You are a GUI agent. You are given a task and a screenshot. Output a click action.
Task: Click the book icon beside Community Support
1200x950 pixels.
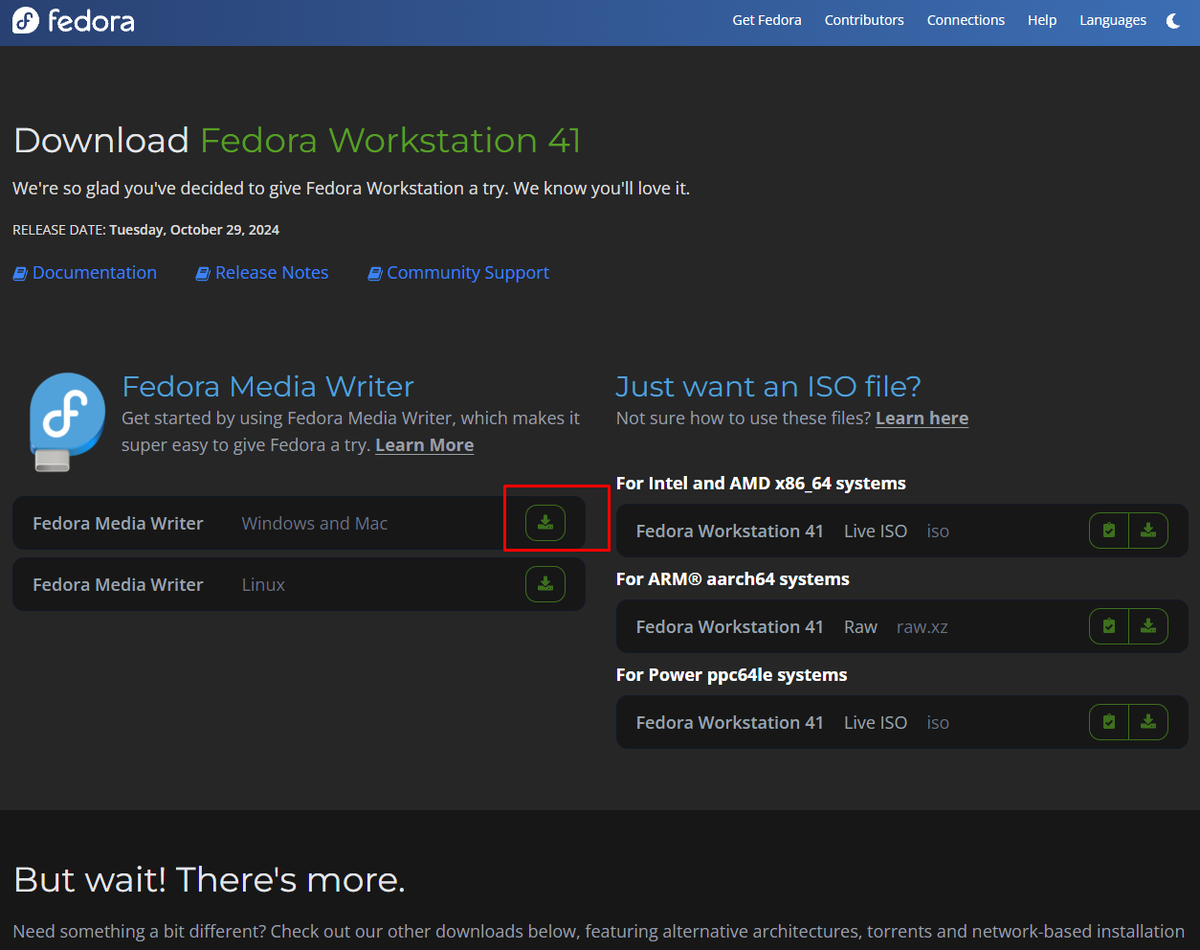tap(375, 273)
